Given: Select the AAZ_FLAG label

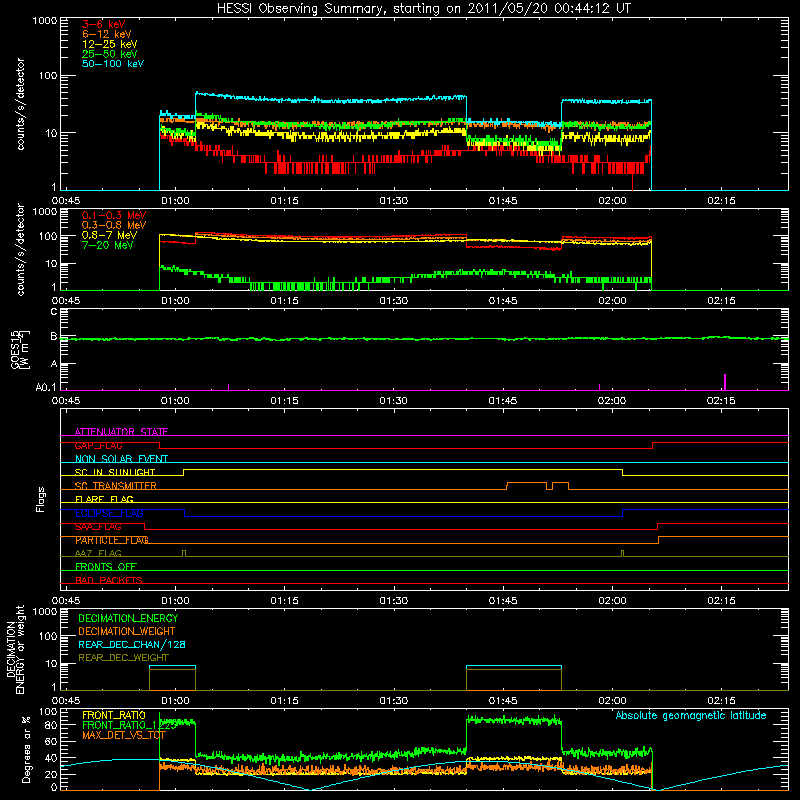Looking at the screenshot, I should click(98, 553).
